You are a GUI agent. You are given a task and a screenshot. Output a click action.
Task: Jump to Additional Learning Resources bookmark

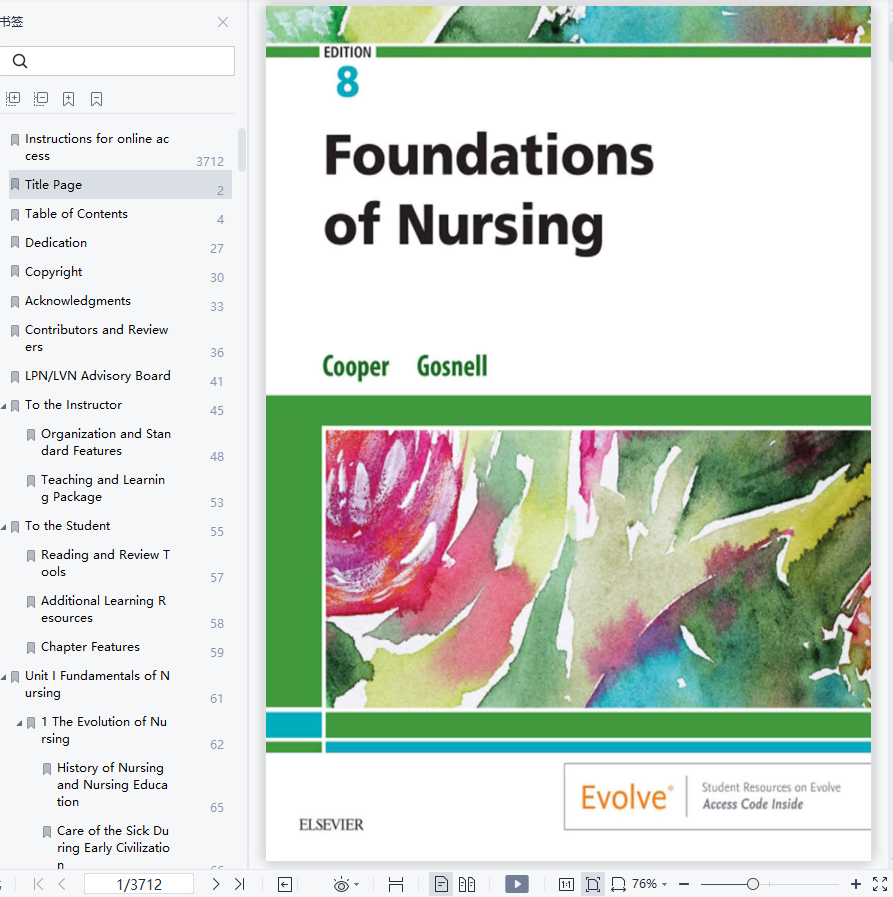[104, 609]
